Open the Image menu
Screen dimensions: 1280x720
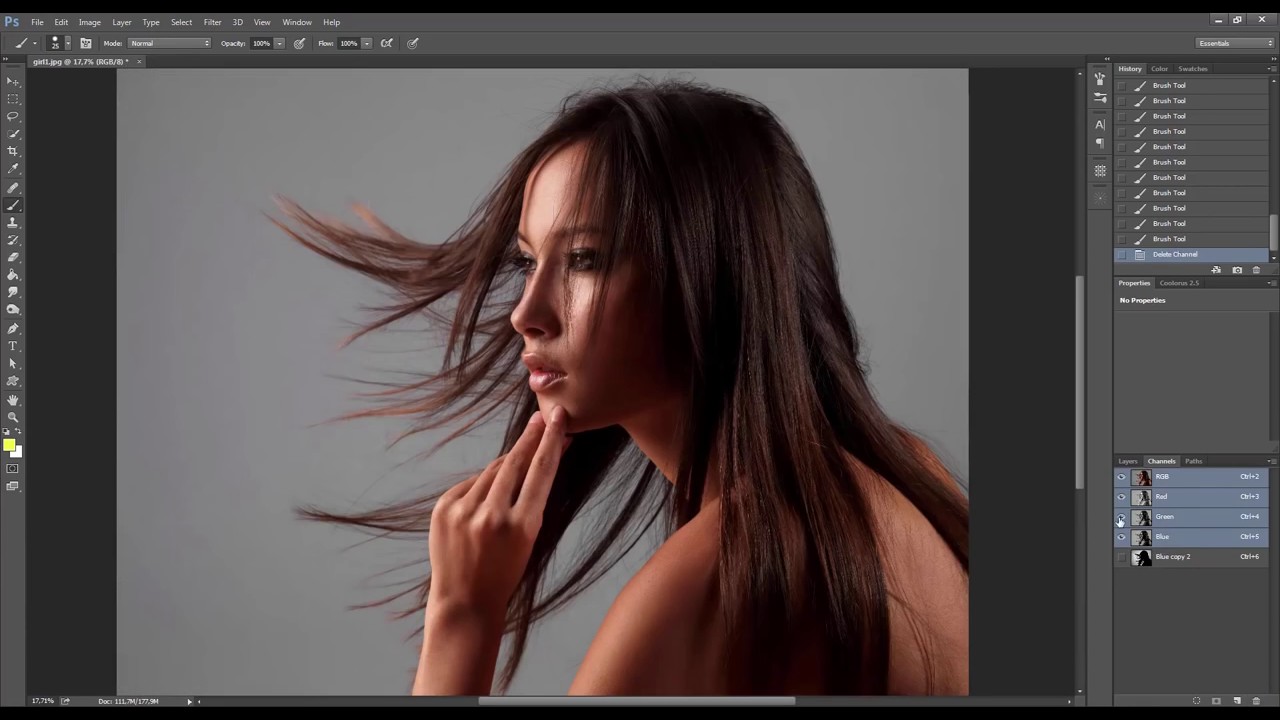point(90,22)
